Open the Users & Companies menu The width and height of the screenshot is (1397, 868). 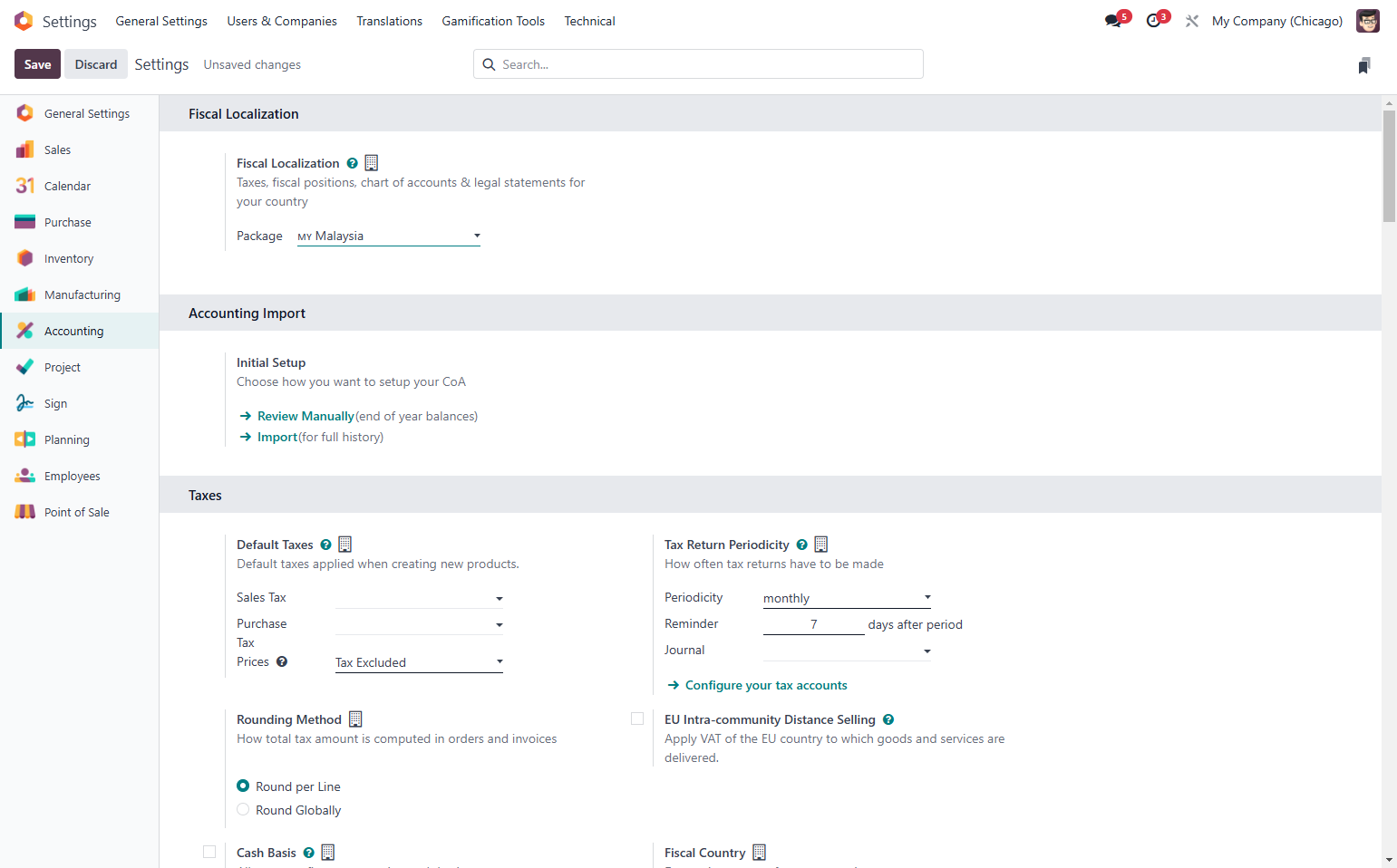coord(282,21)
